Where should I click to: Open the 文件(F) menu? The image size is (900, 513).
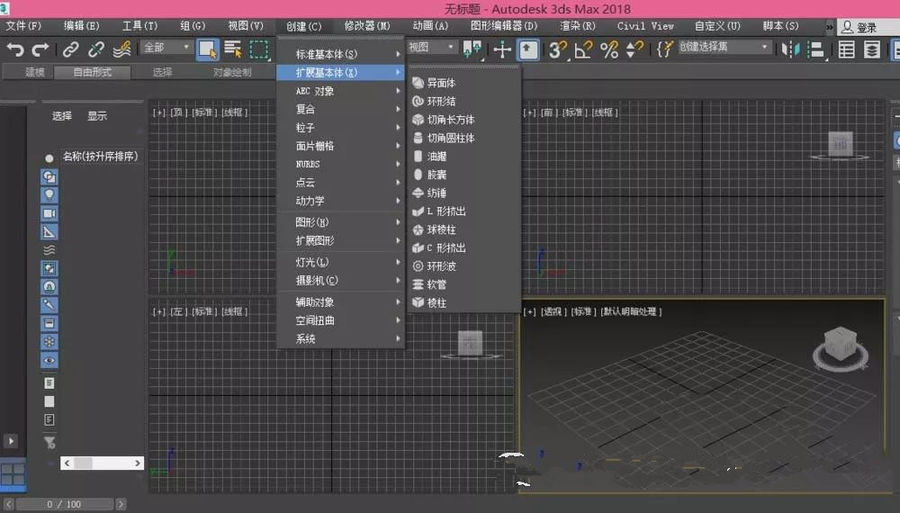click(24, 26)
